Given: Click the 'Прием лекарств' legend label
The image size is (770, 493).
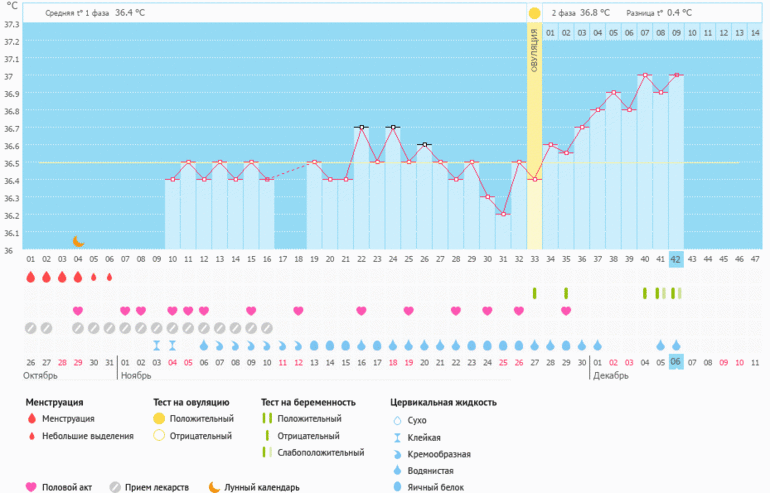Looking at the screenshot, I should point(156,487).
